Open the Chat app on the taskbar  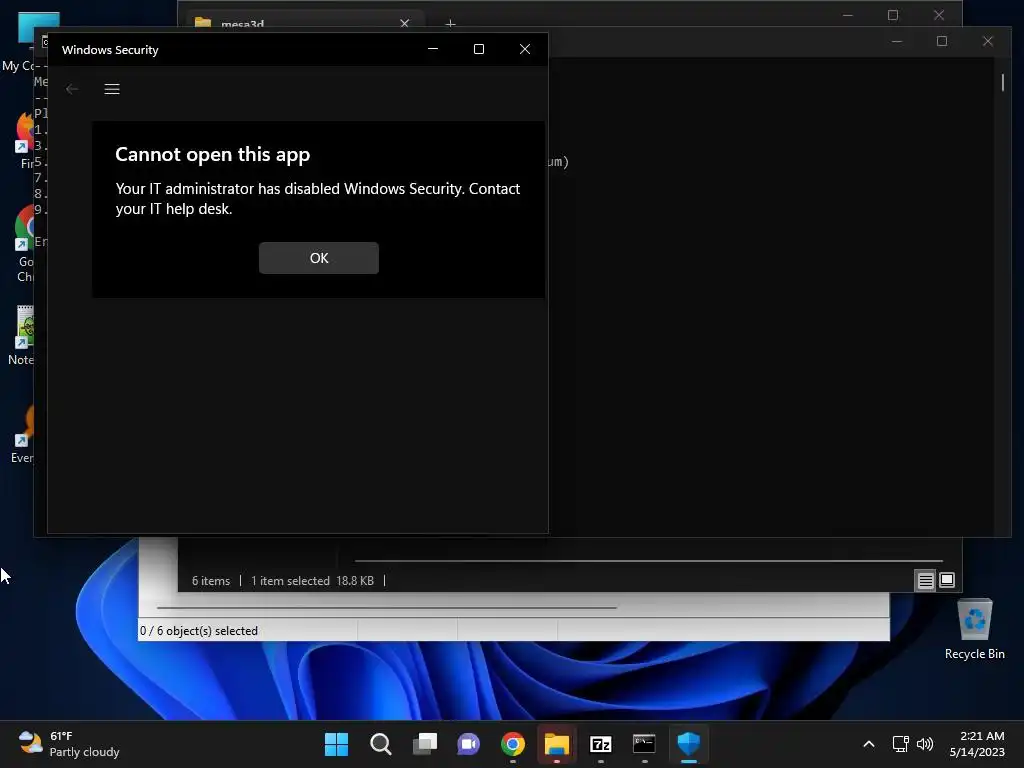coord(468,744)
